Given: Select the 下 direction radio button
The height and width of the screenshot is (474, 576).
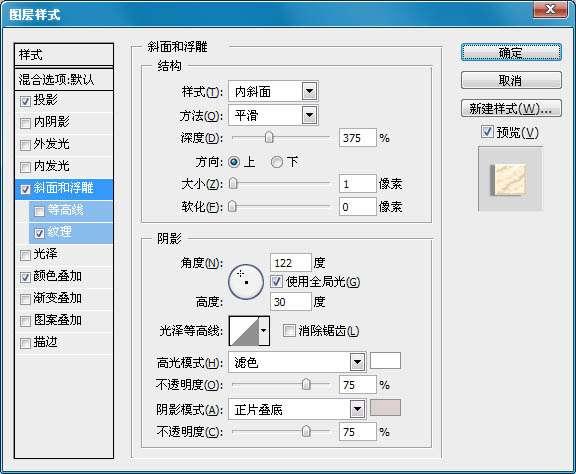Looking at the screenshot, I should [277, 162].
